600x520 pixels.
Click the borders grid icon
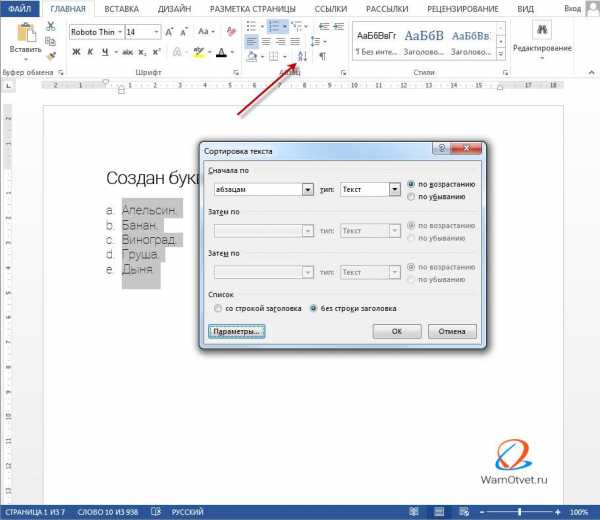click(274, 57)
